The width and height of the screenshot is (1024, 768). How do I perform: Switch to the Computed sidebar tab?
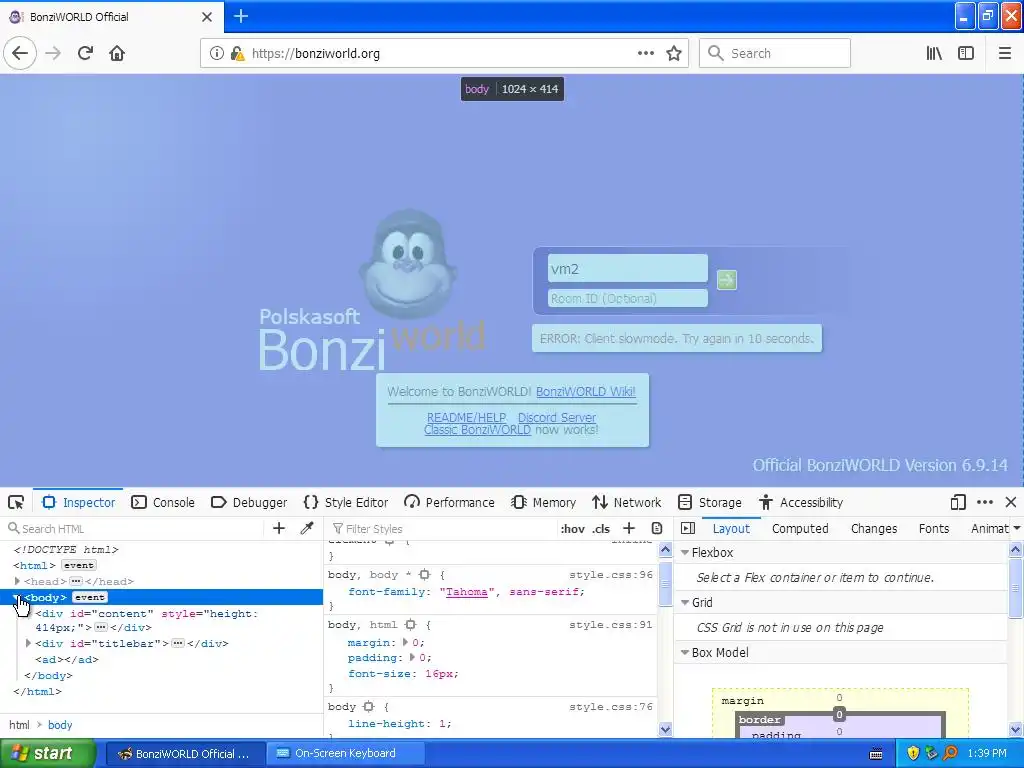[800, 528]
